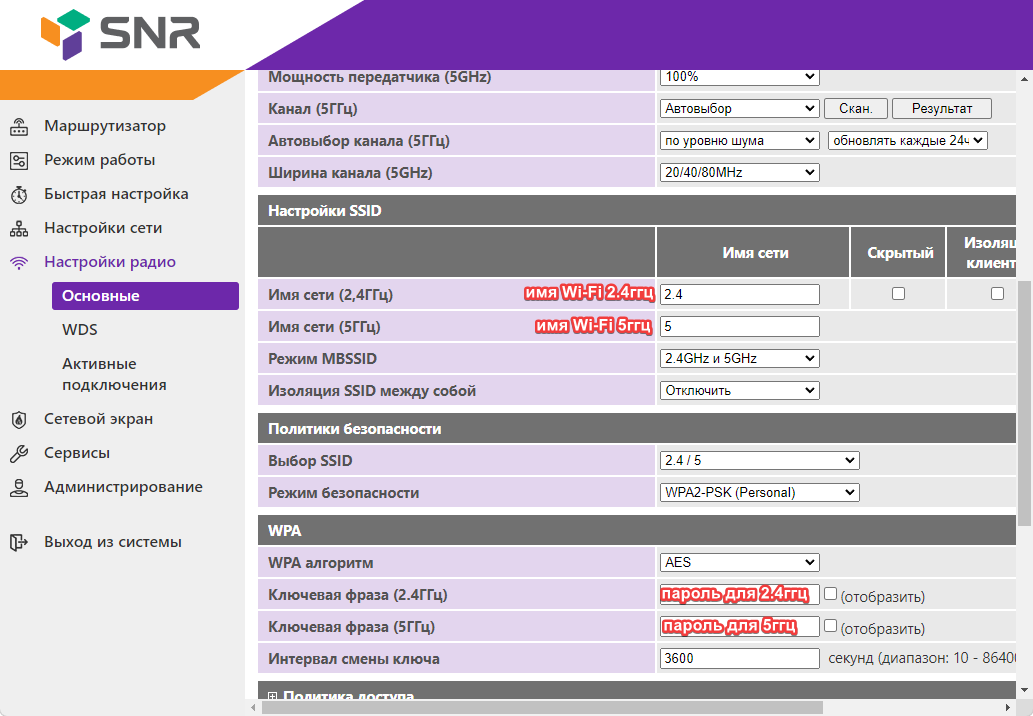This screenshot has width=1033, height=716.
Task: Click the 5GHz passphrase field
Action: [740, 626]
